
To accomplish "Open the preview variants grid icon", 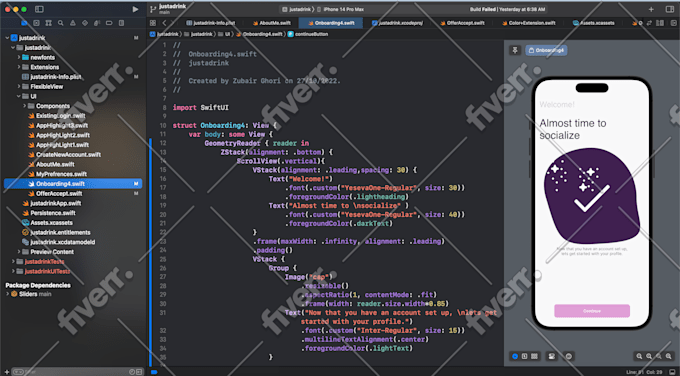I will (534, 356).
